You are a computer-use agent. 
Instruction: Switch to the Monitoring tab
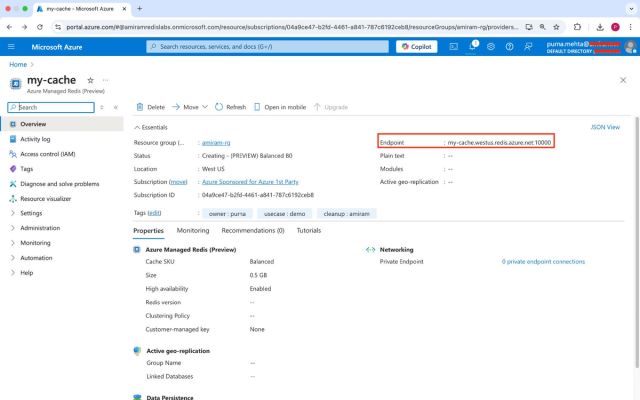pos(193,231)
